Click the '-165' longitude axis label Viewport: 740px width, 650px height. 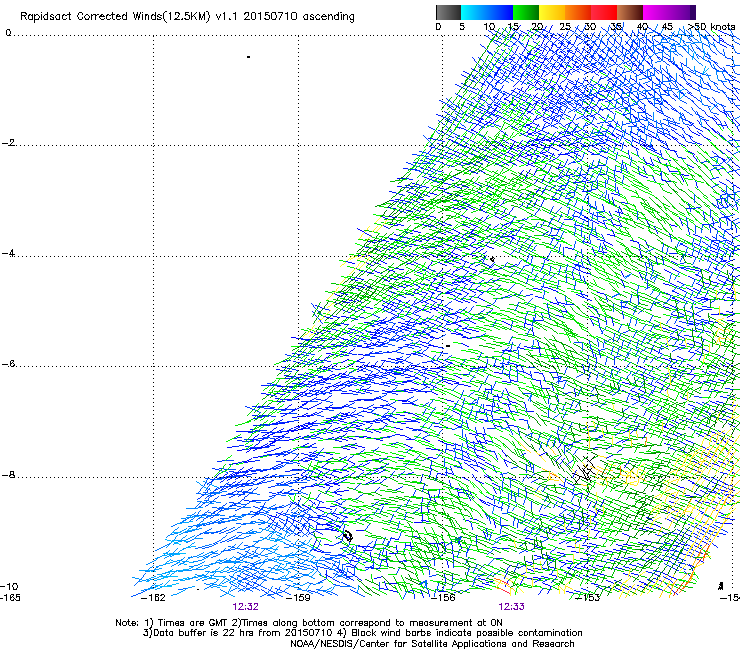[10, 598]
